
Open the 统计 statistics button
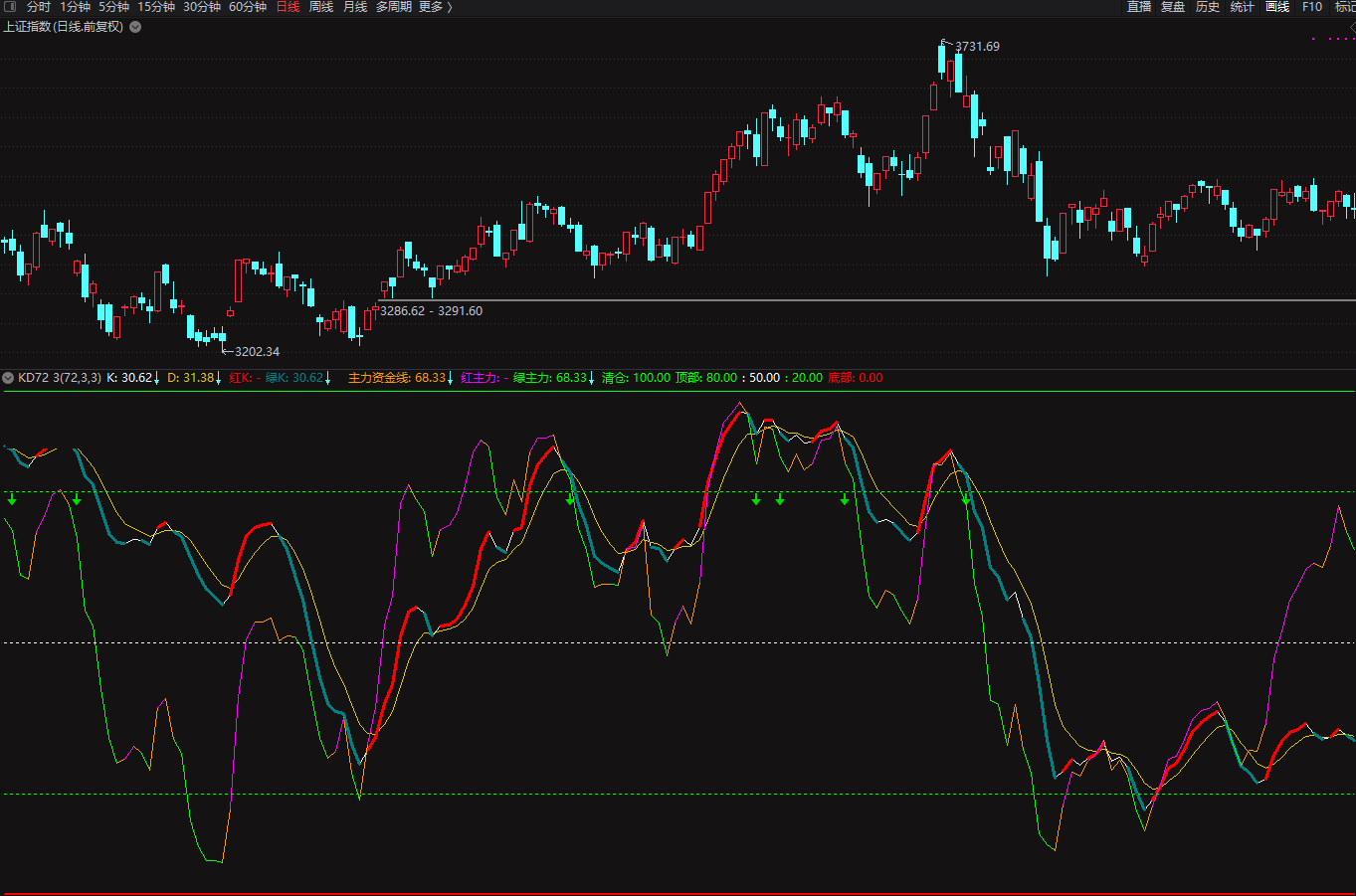(1243, 7)
